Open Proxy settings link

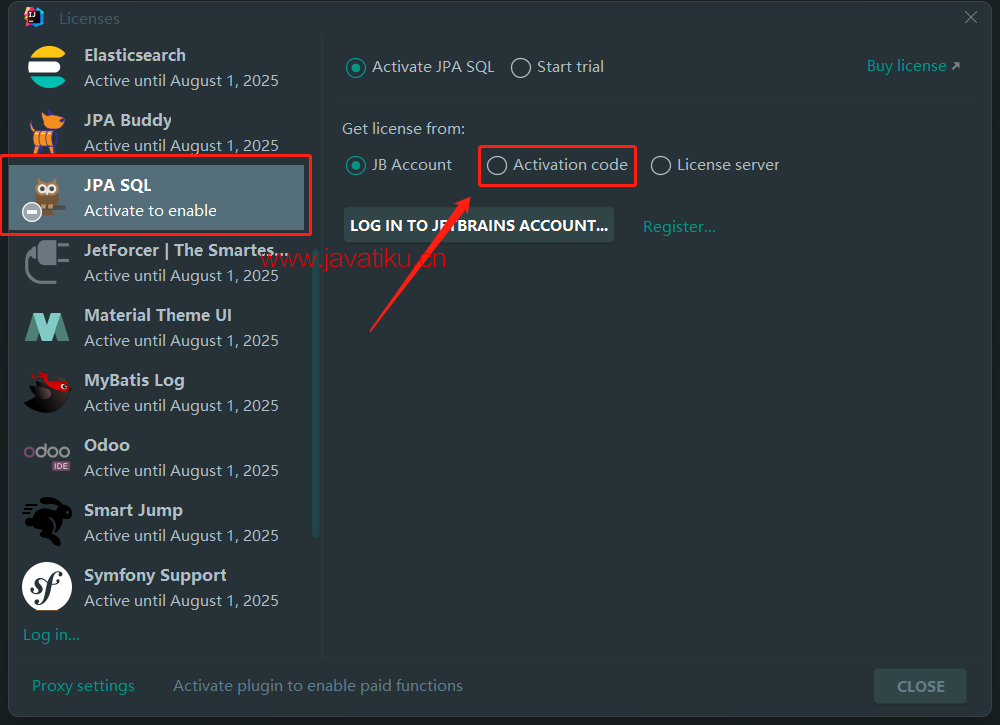(83, 686)
